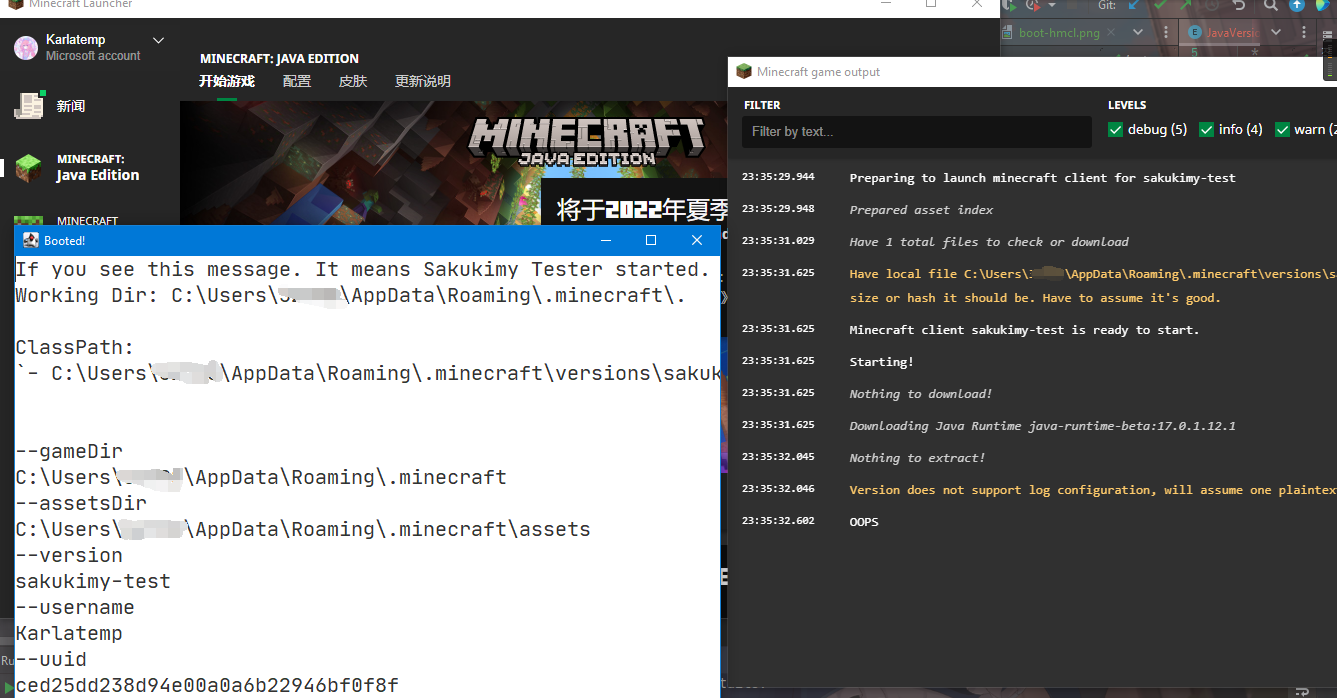
Task: Click the Karlatemp account avatar
Action: pos(26,47)
